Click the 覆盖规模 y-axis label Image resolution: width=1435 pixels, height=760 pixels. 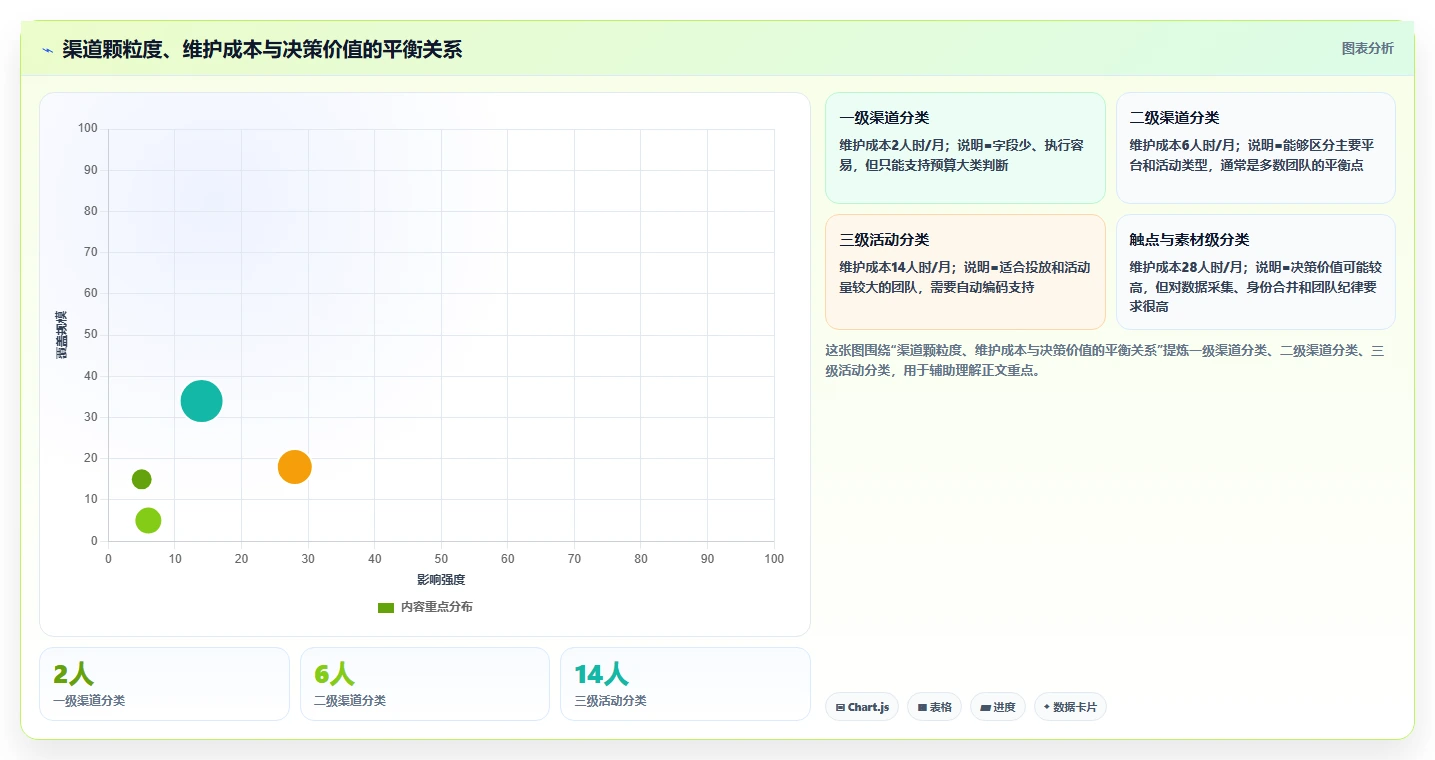coord(62,335)
